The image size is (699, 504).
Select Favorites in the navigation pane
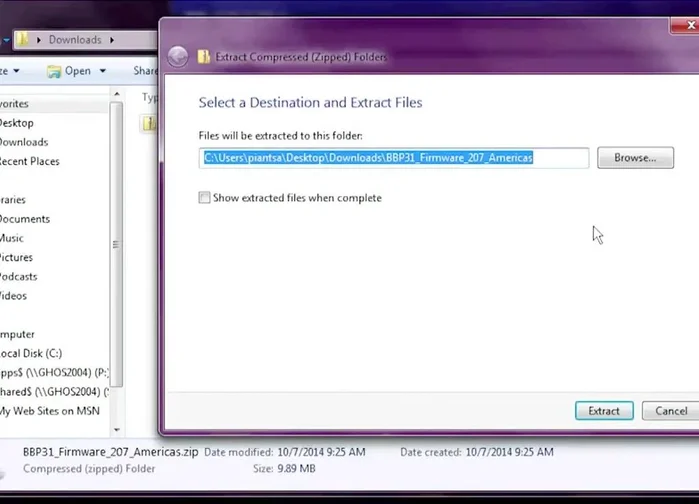[14, 103]
